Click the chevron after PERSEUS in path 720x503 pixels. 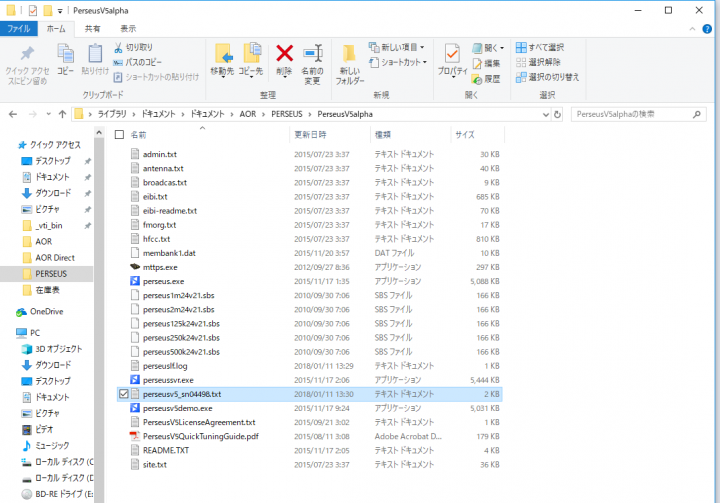(310, 114)
